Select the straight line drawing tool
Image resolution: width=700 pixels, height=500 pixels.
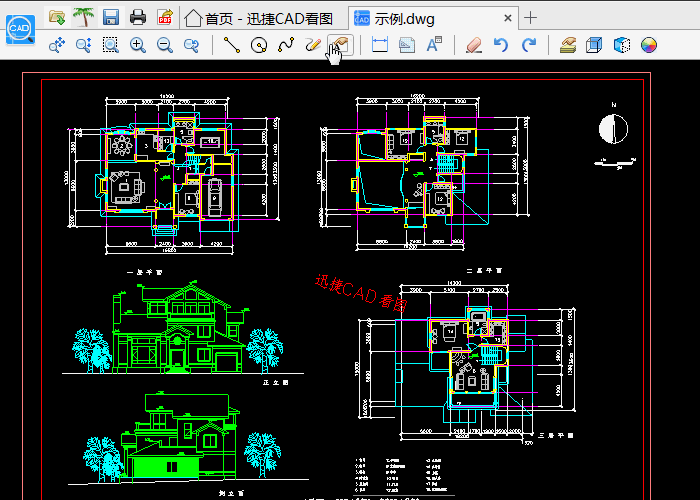click(232, 45)
